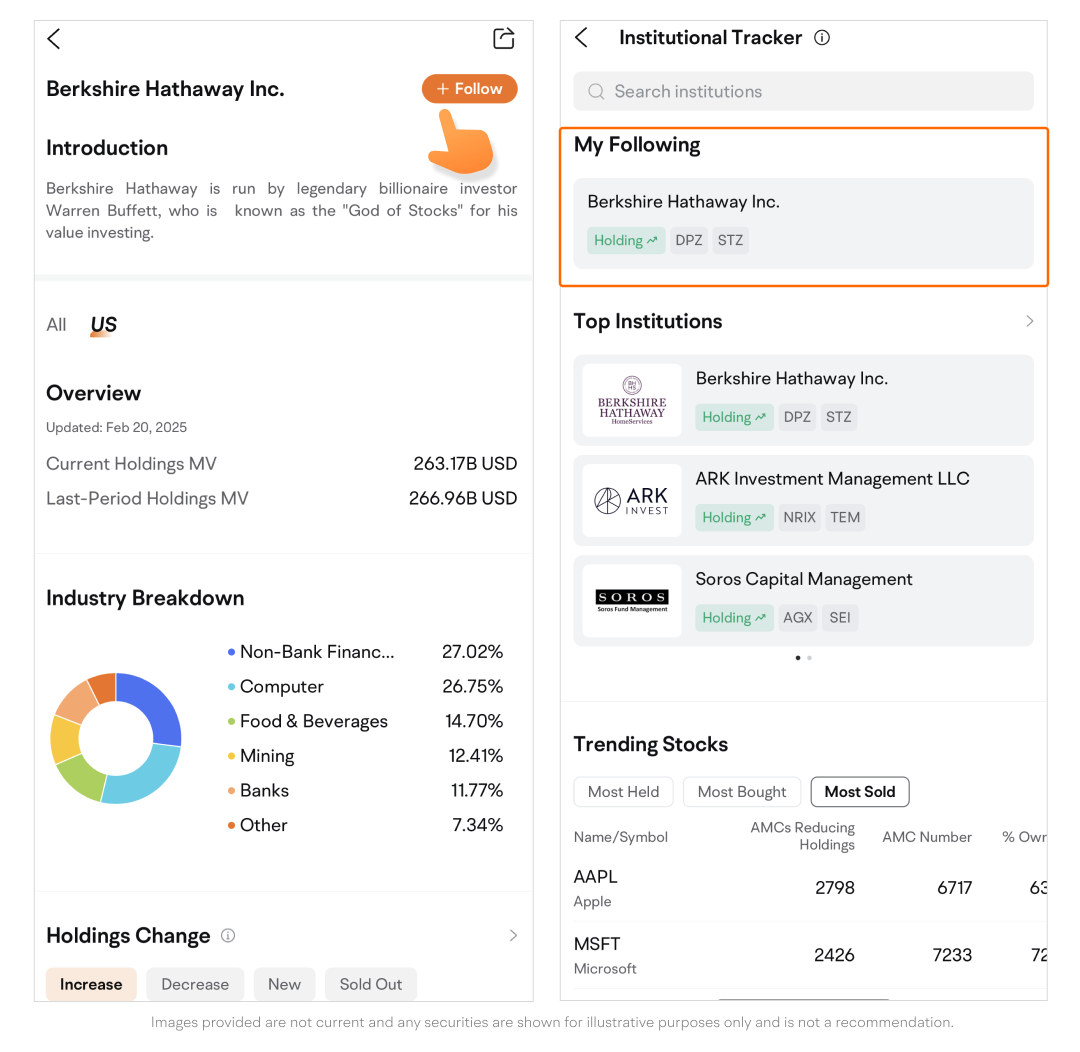Follow Berkshire Hathaway Inc.
1080x1052 pixels.
coord(469,89)
